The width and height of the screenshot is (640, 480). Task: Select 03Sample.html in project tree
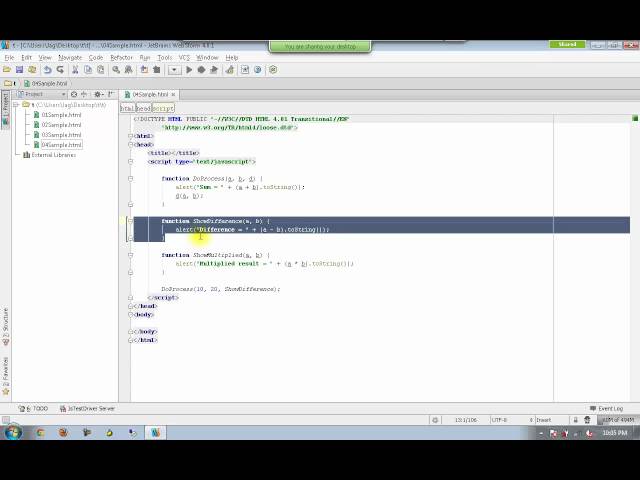[61, 135]
